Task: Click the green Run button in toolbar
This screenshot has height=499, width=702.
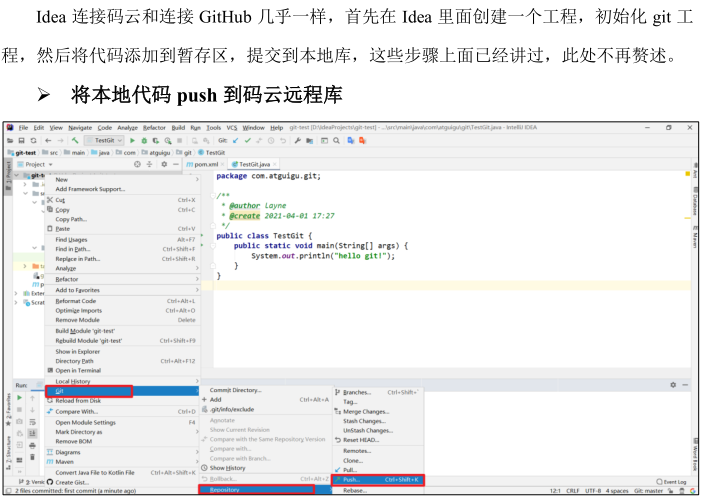Action: pos(132,141)
